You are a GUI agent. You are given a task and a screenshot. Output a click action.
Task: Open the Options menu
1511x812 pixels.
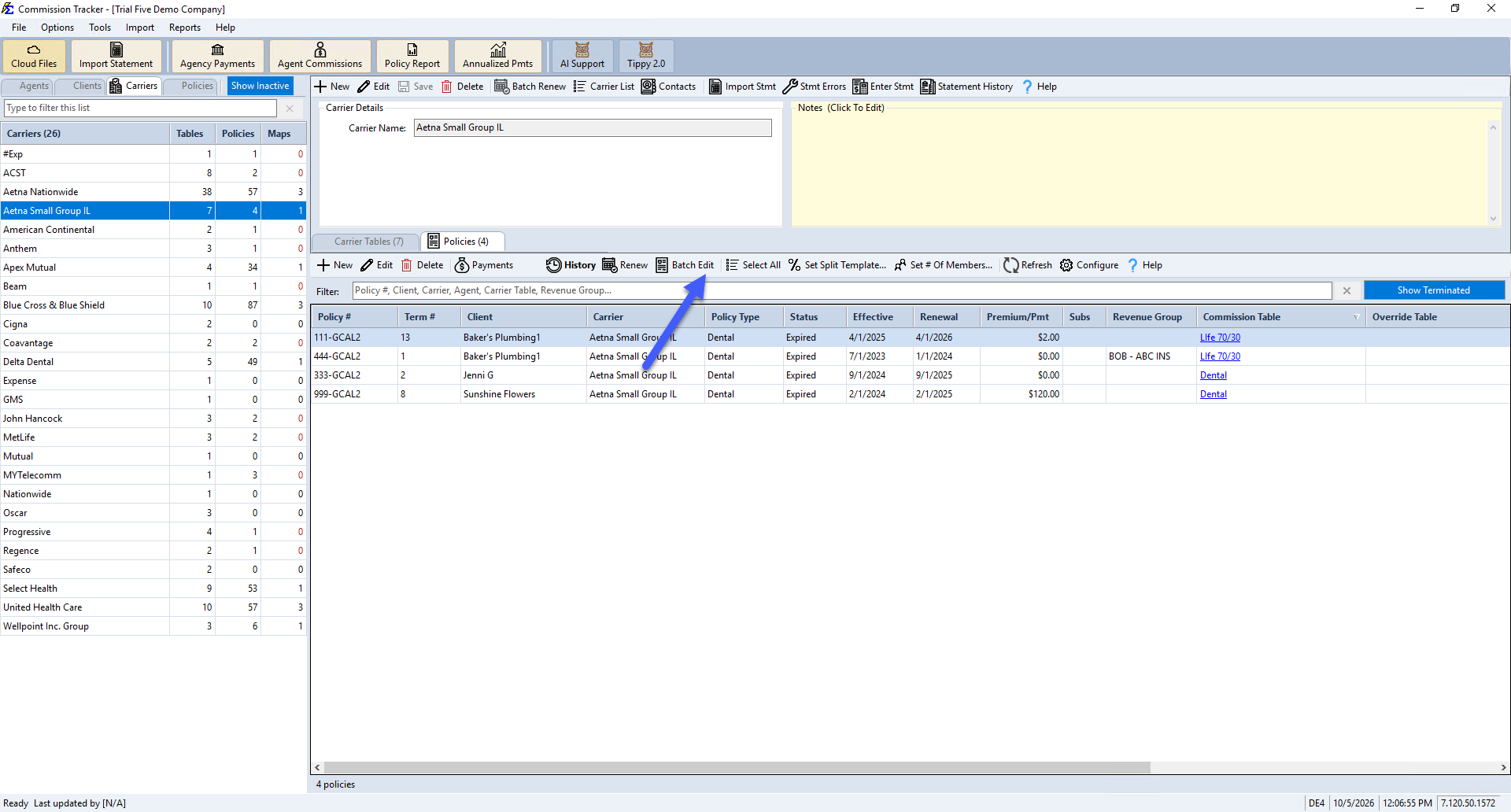[57, 28]
